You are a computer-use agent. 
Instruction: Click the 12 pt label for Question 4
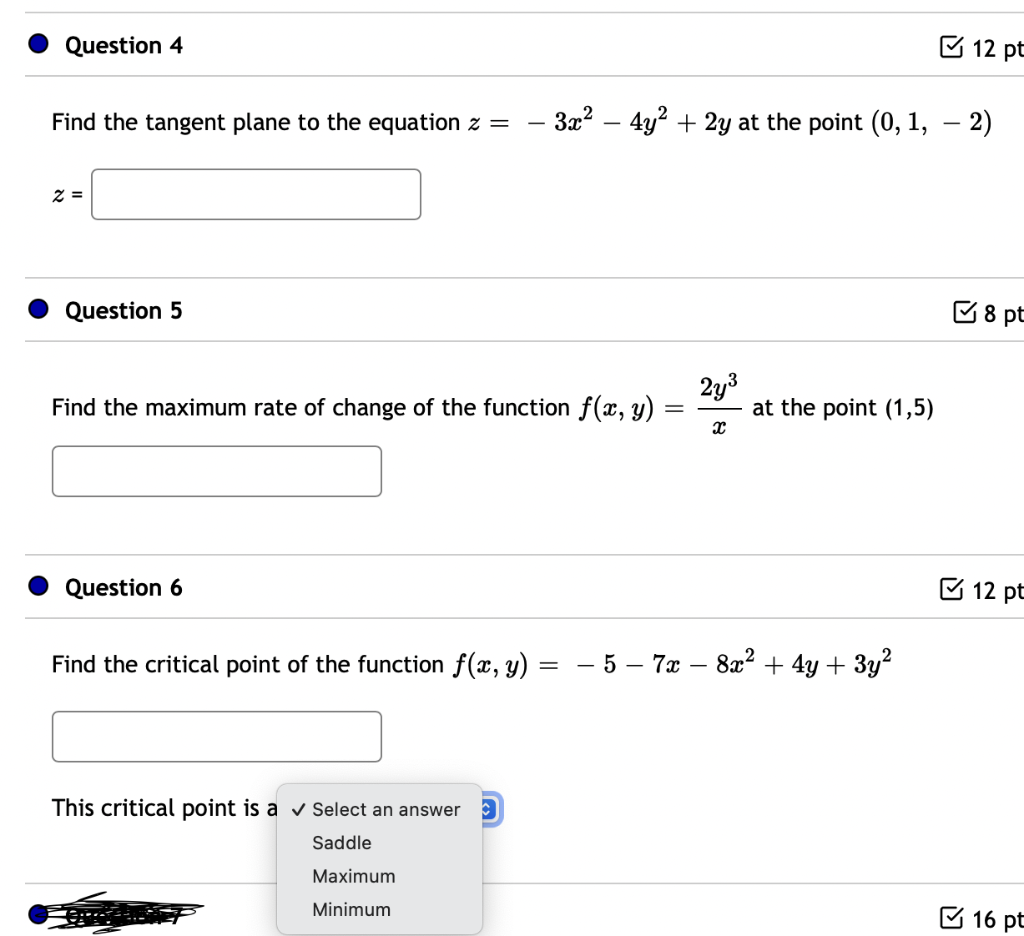(x=999, y=48)
